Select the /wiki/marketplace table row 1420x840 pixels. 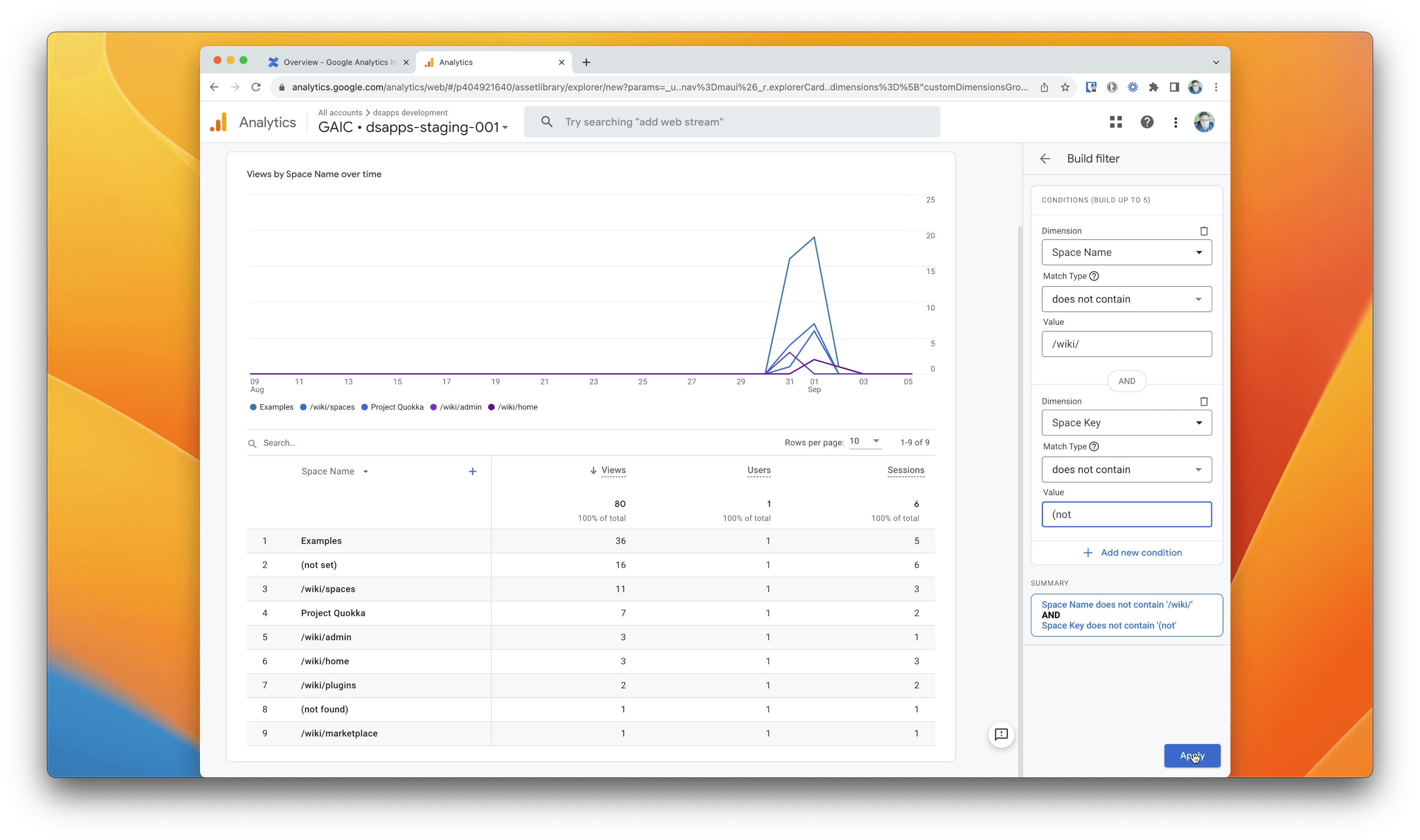[590, 734]
